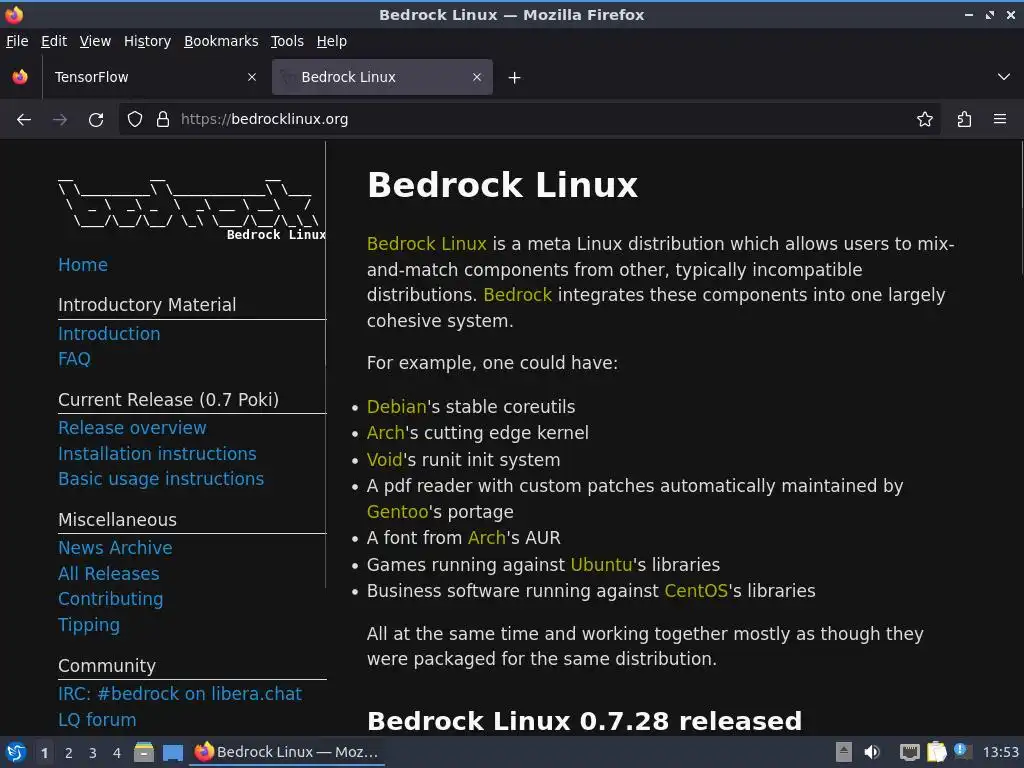Switch to workspace 1 in the taskbar
1024x768 pixels.
pos(44,753)
